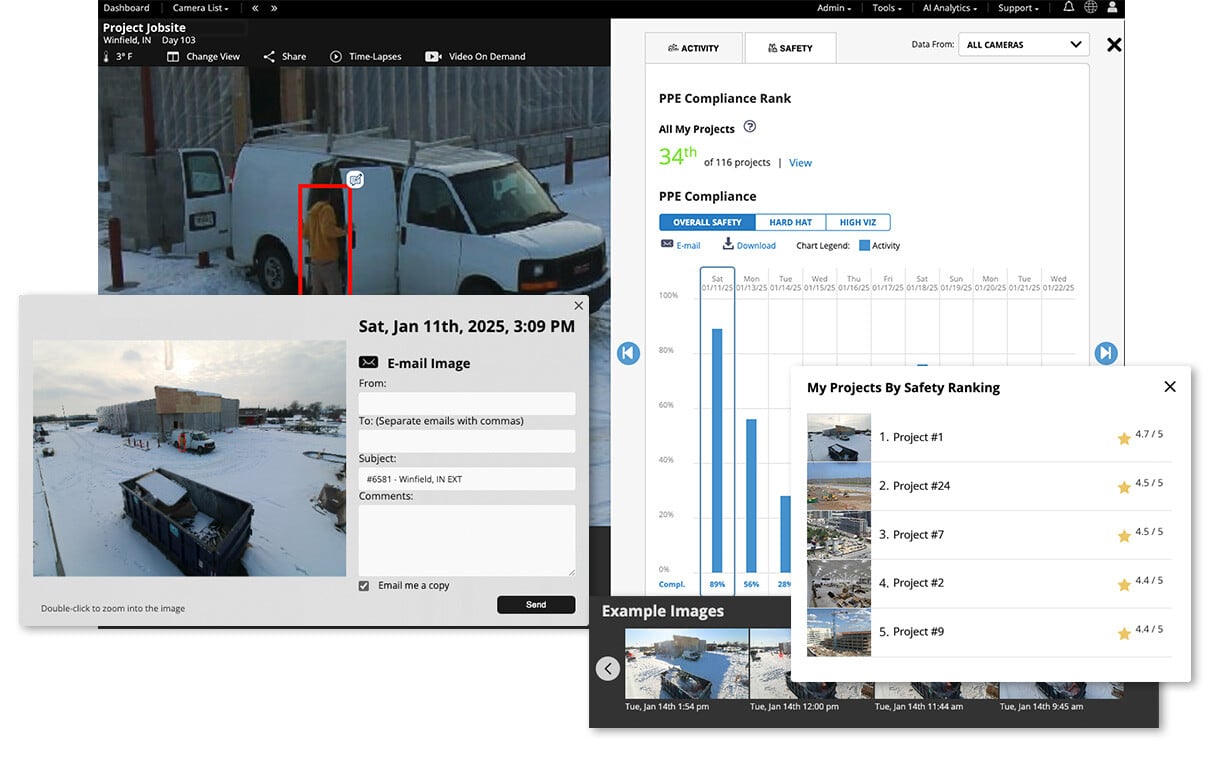Screen dimensions: 1216x780
Task: Select the Hard Hat compliance filter
Action: 790,222
